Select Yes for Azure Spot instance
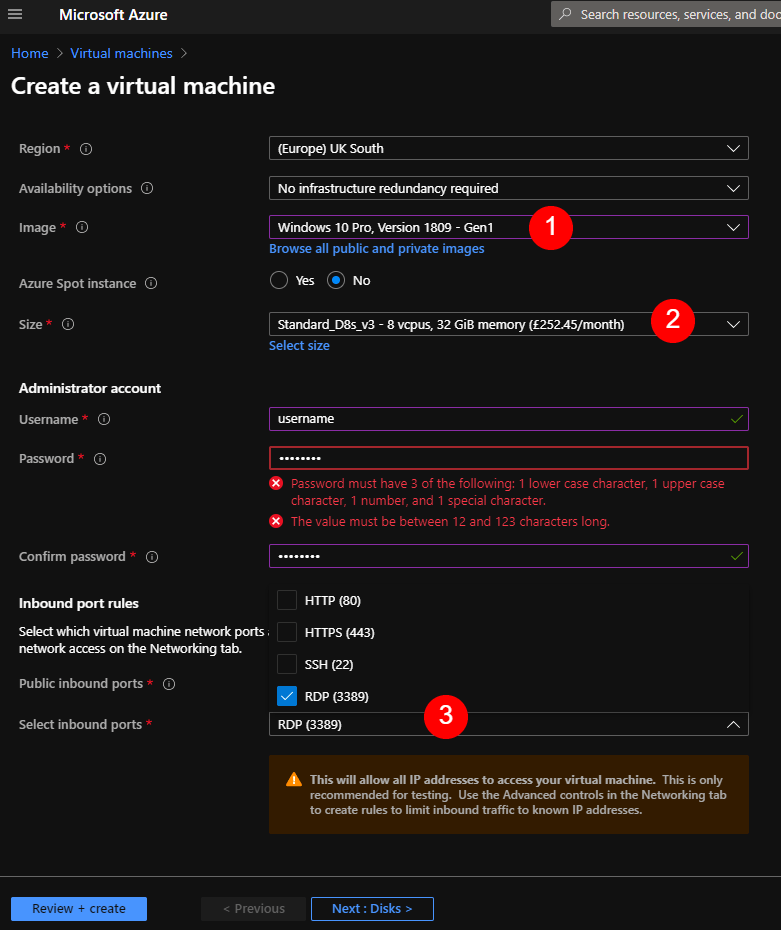 pyautogui.click(x=279, y=280)
